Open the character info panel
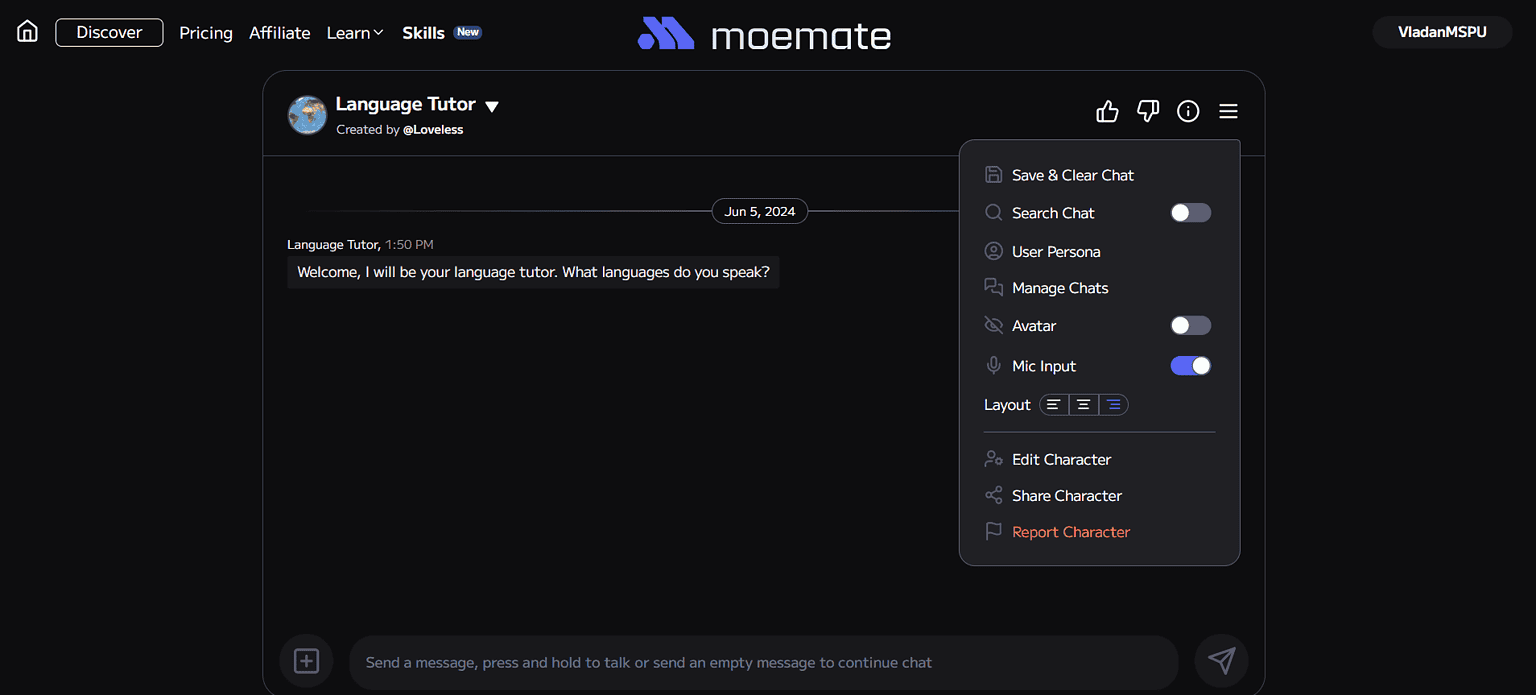The height and width of the screenshot is (695, 1536). [x=1187, y=111]
